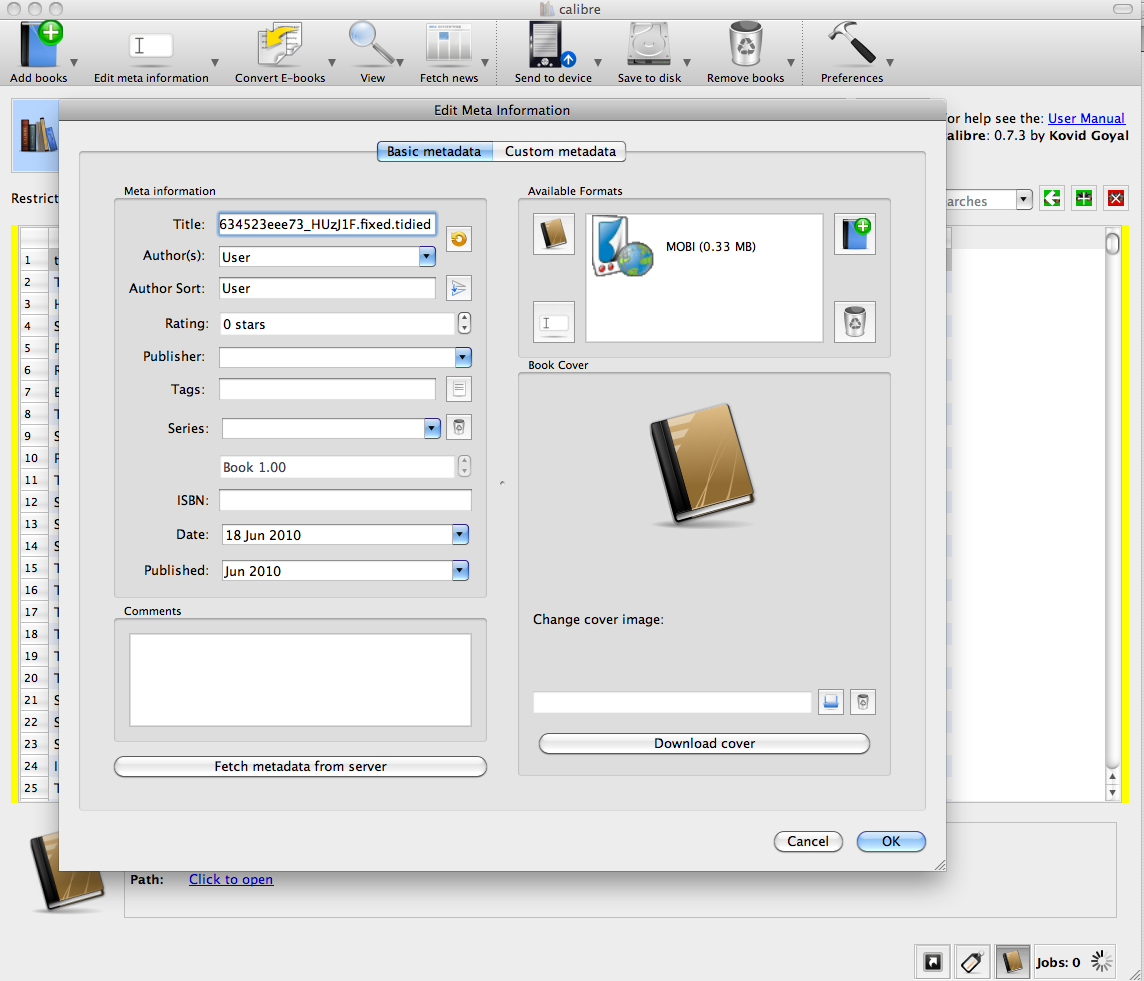The width and height of the screenshot is (1144, 981).
Task: Swap author and title with orange icon
Action: coord(458,239)
